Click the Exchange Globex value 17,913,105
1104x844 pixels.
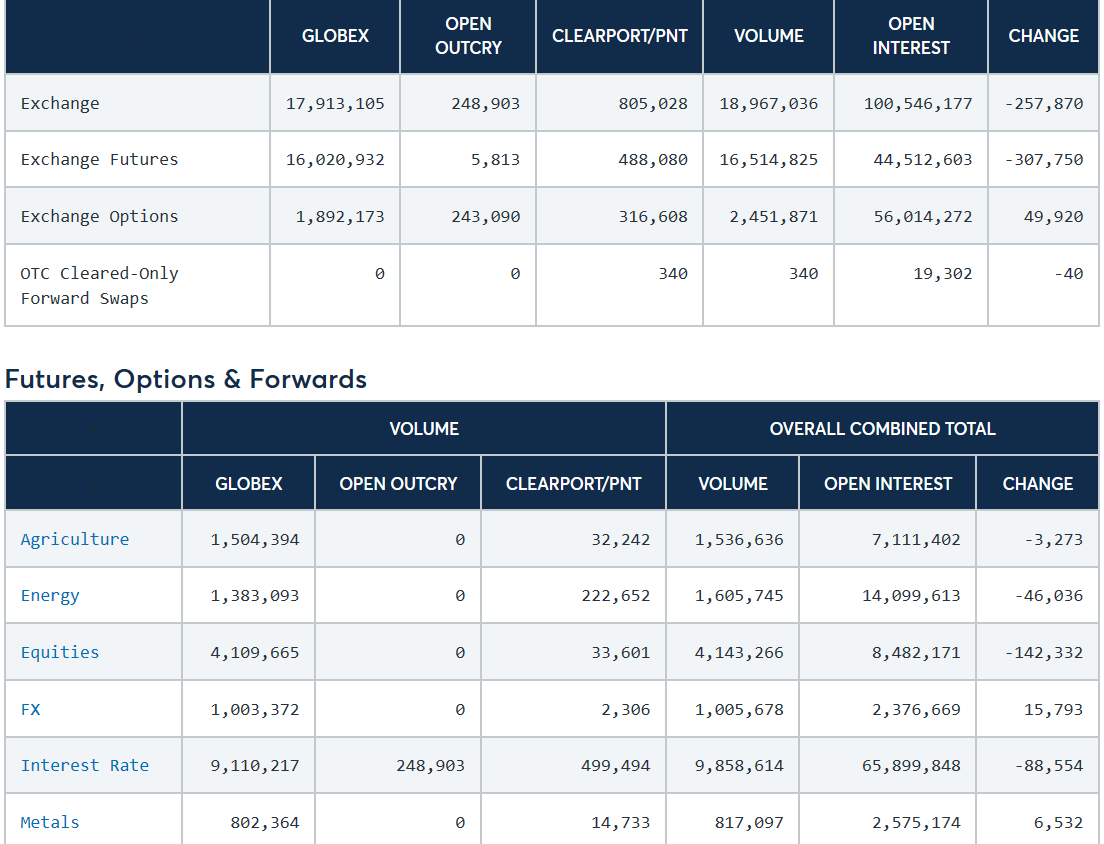[335, 103]
